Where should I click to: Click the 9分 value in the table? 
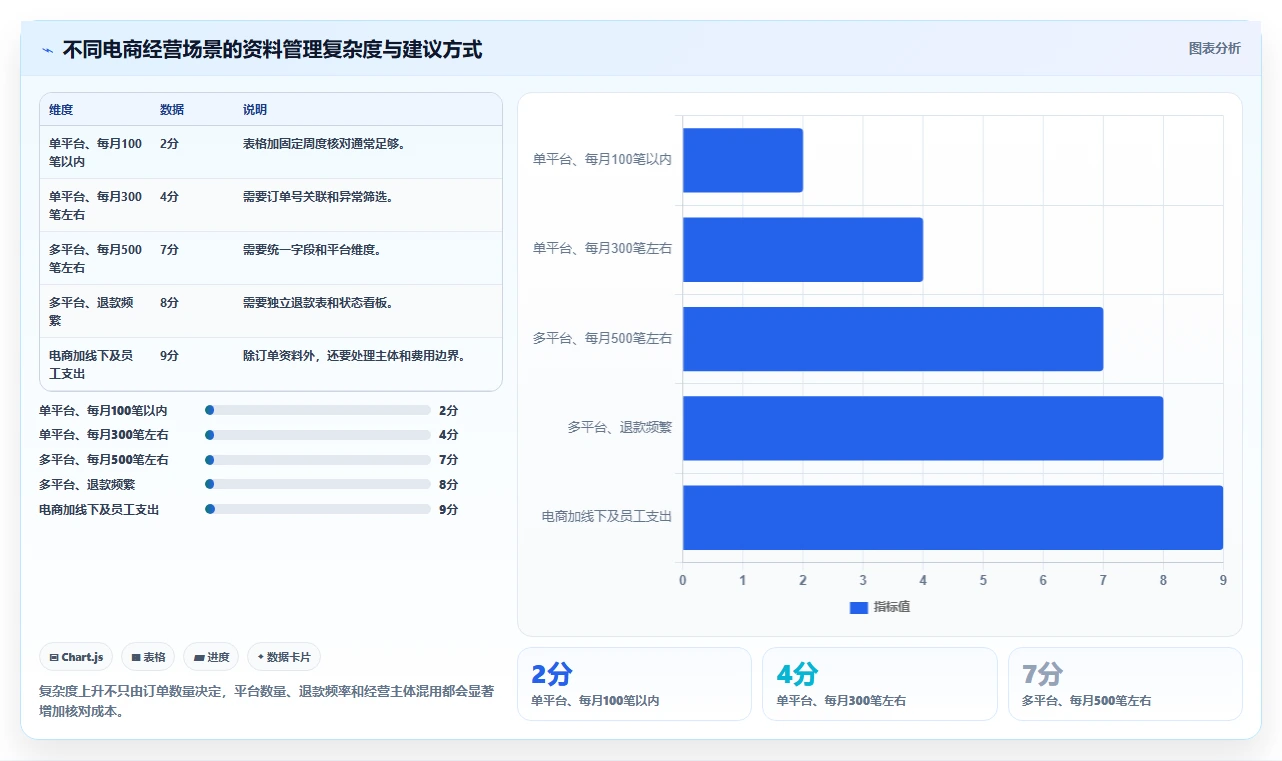point(169,355)
